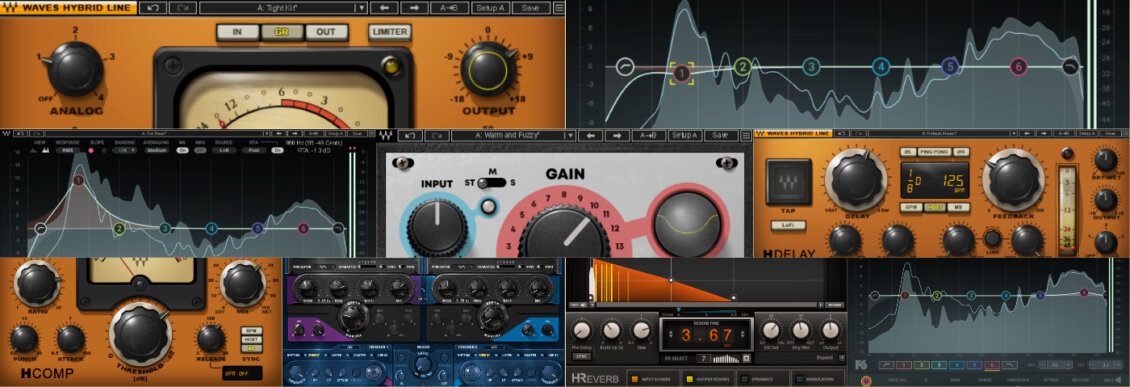
Task: Click Setup A in the H-Comp toolbar
Action: click(x=489, y=8)
